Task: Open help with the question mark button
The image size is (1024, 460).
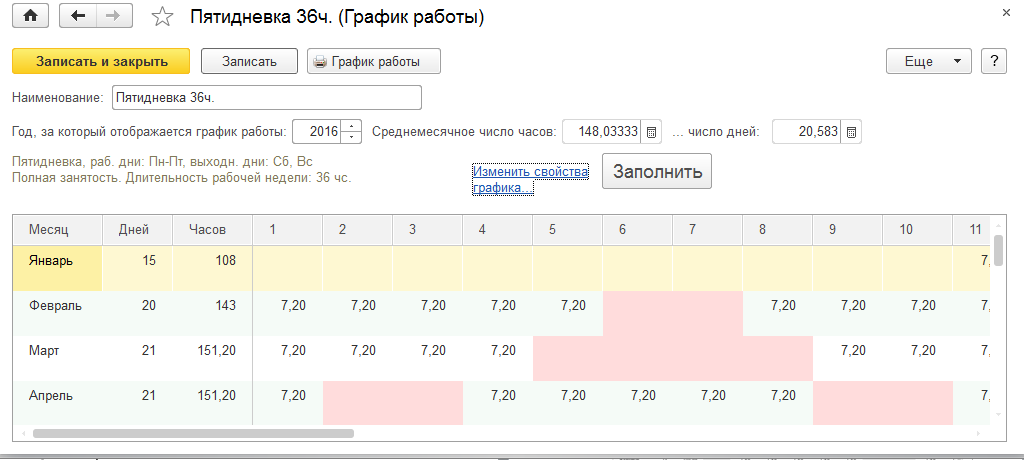Action: 993,61
